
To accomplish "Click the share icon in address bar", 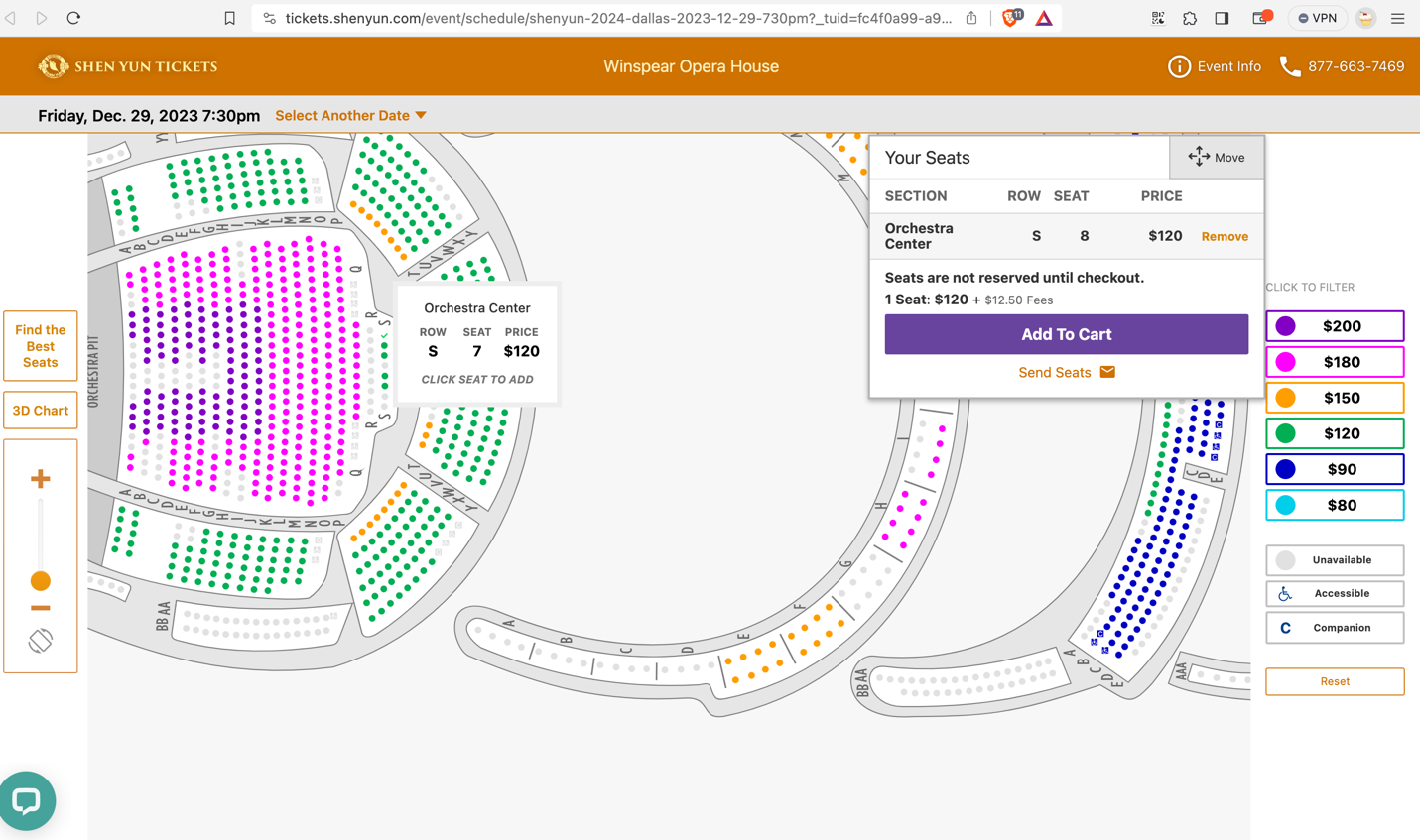I will tap(971, 18).
